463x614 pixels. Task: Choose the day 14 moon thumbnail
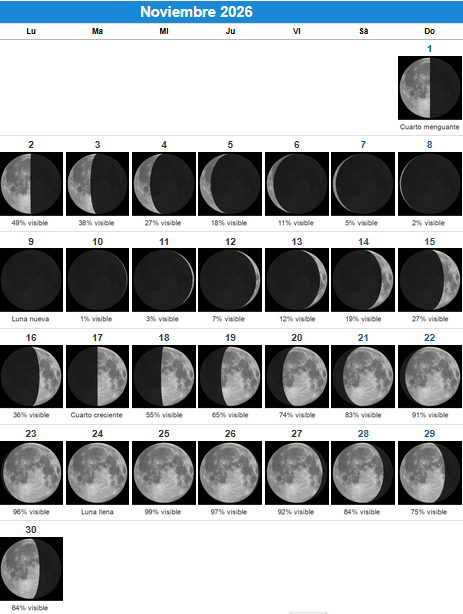363,280
